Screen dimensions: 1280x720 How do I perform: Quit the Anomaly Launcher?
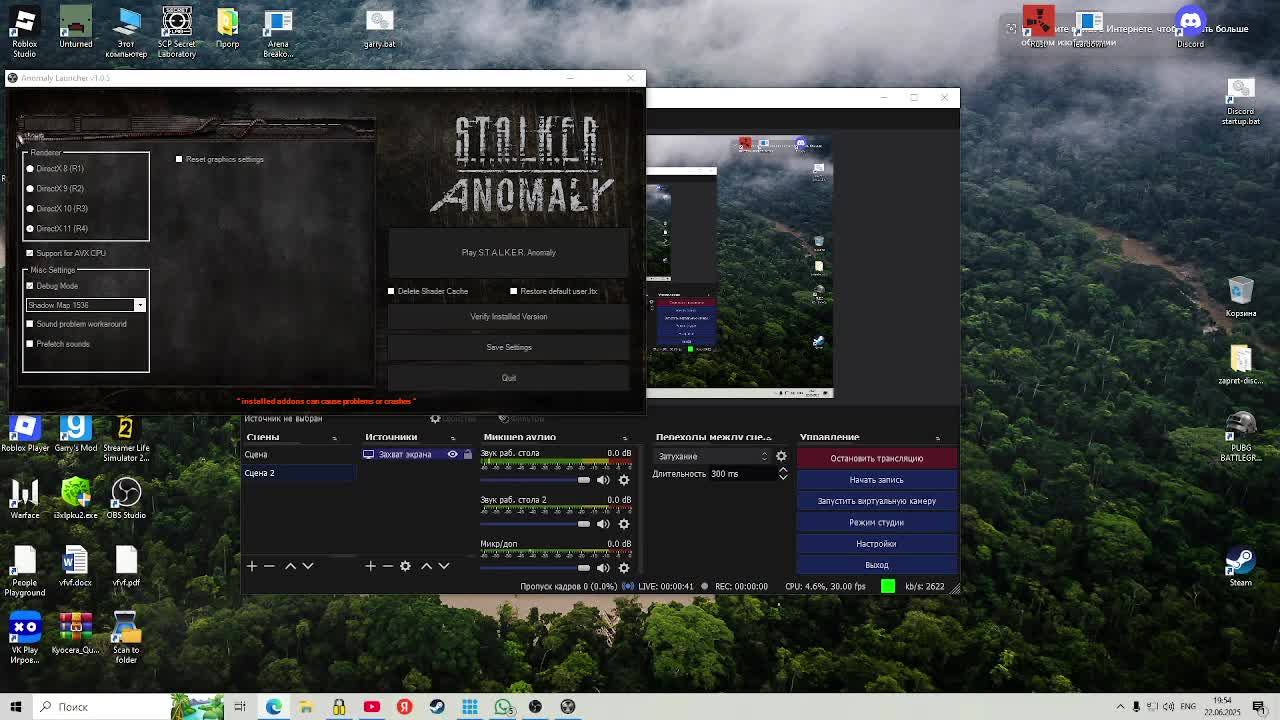[508, 378]
